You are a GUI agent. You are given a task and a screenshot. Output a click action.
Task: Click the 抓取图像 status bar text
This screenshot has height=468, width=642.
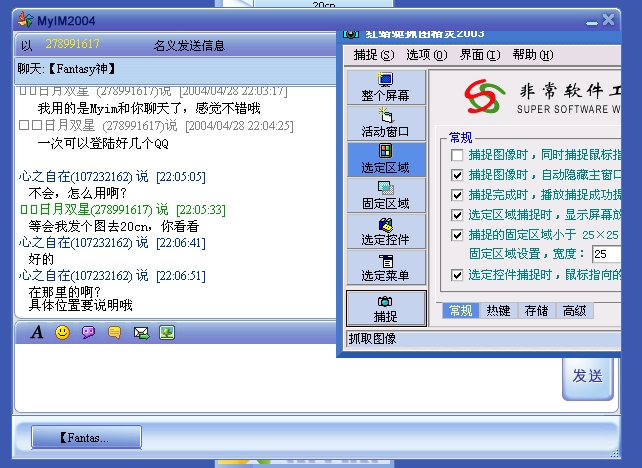[x=372, y=339]
